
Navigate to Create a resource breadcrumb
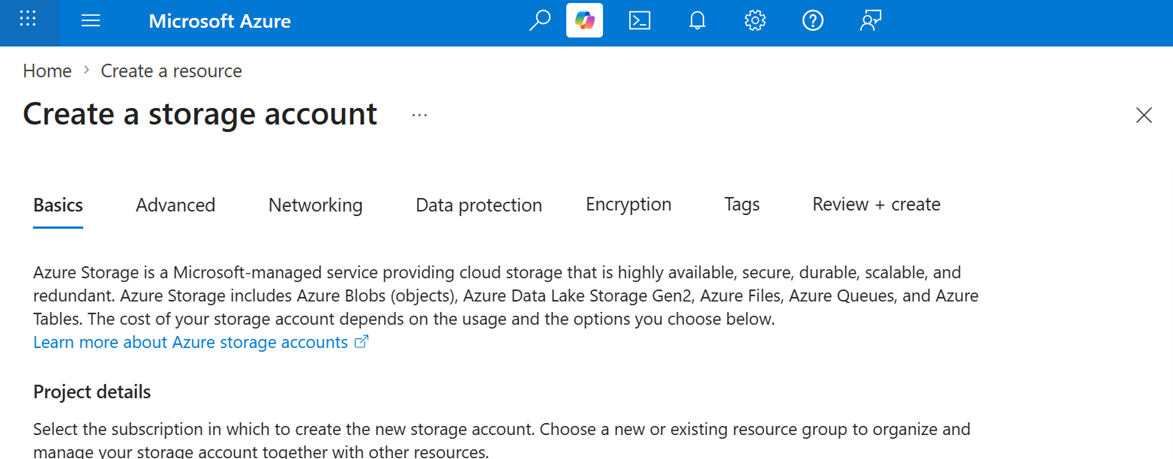click(171, 71)
